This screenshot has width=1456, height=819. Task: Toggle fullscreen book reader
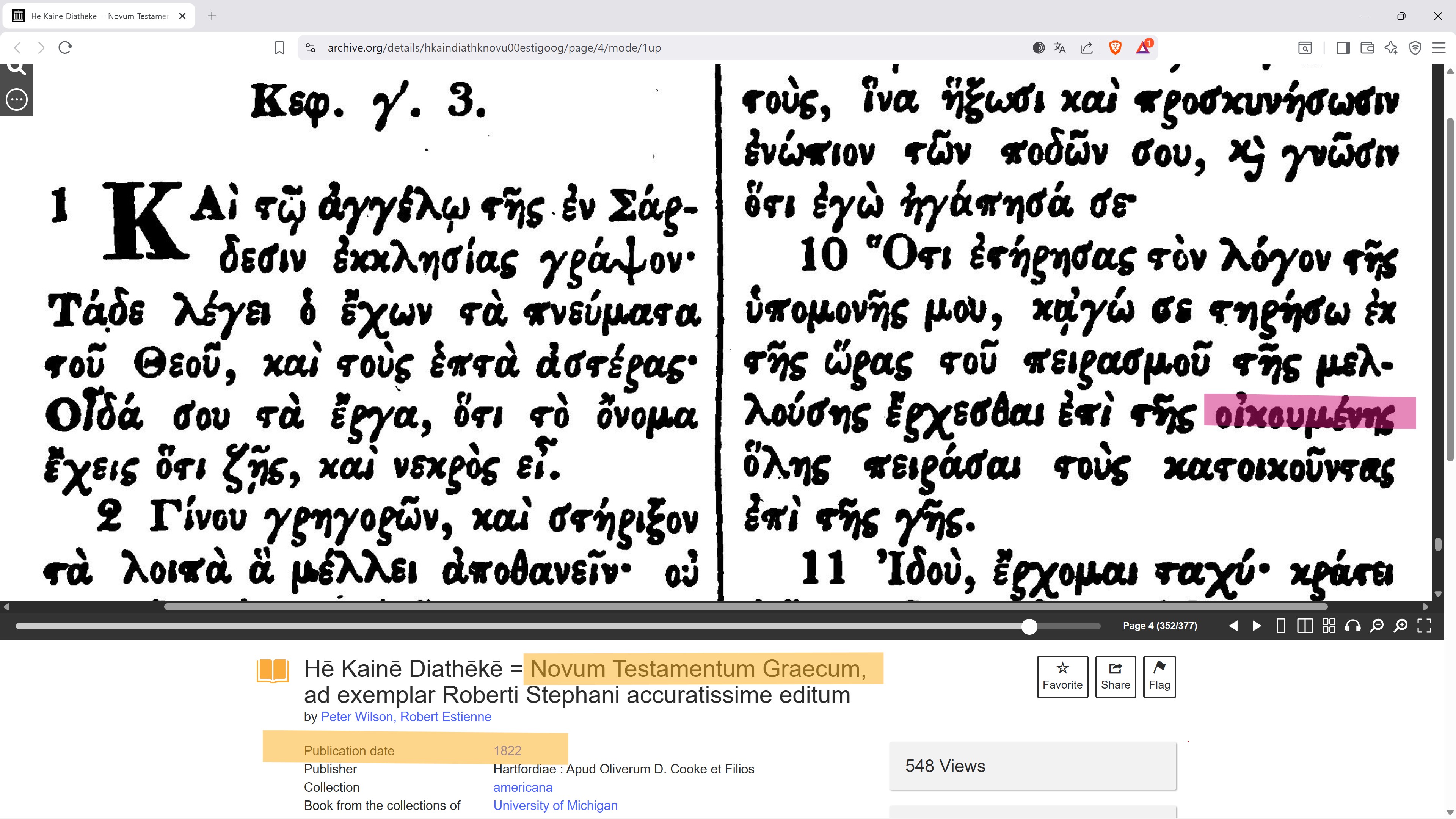click(1425, 626)
